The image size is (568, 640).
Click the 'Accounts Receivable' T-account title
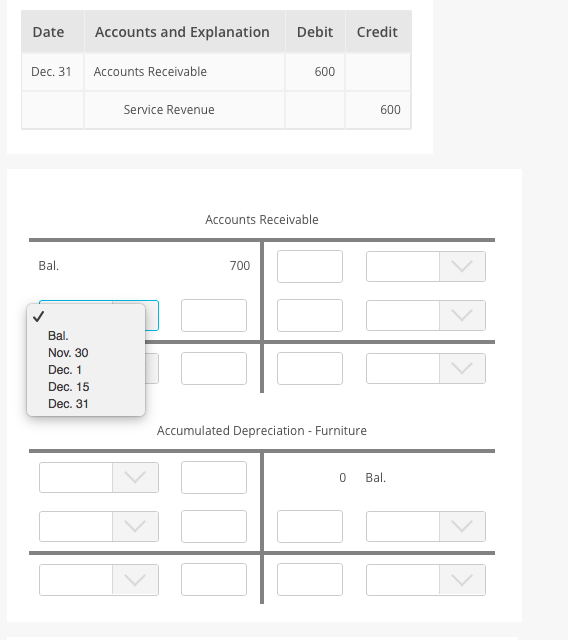coord(262,220)
